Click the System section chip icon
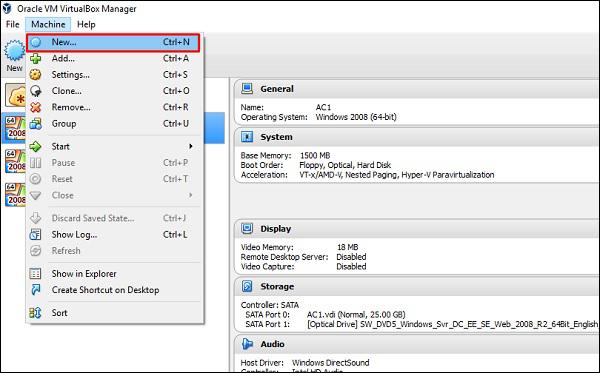Image resolution: width=600 pixels, height=373 pixels. click(247, 137)
